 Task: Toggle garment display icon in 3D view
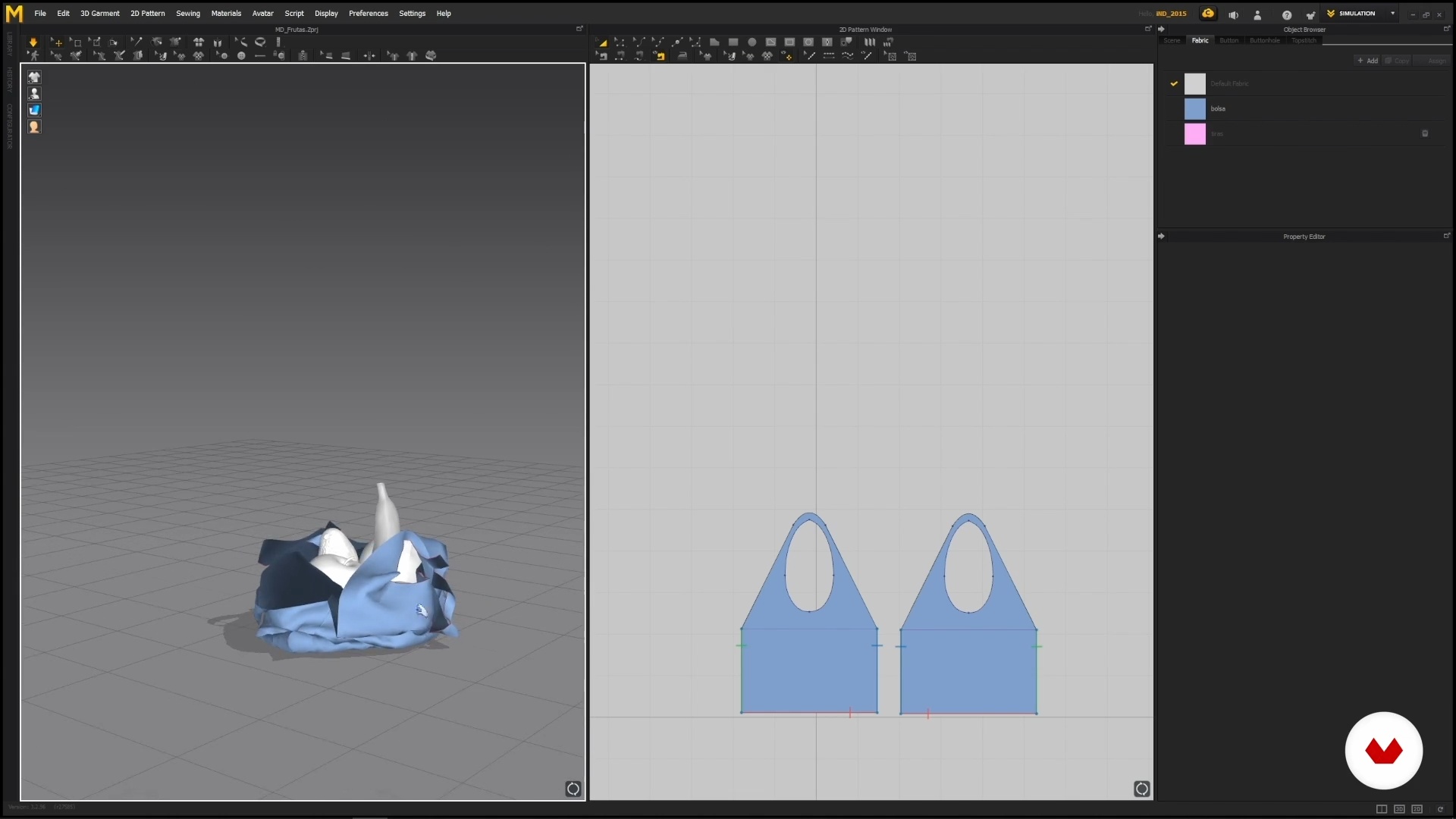click(x=34, y=77)
